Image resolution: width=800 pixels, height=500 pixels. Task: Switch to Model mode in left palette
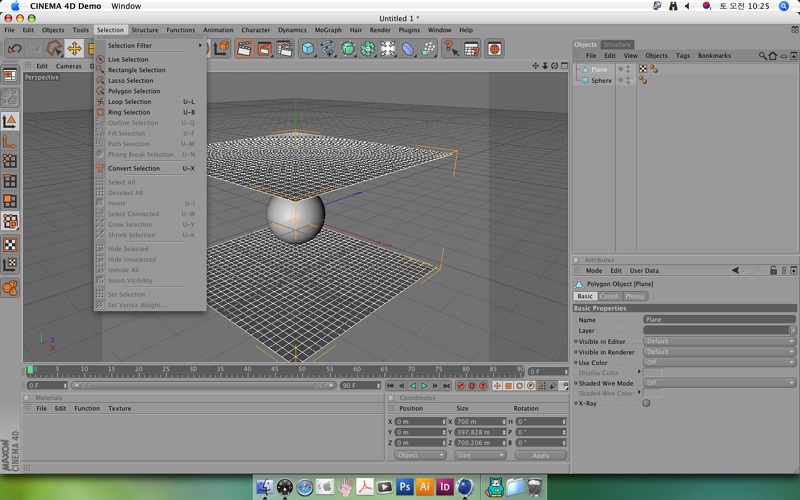click(10, 121)
